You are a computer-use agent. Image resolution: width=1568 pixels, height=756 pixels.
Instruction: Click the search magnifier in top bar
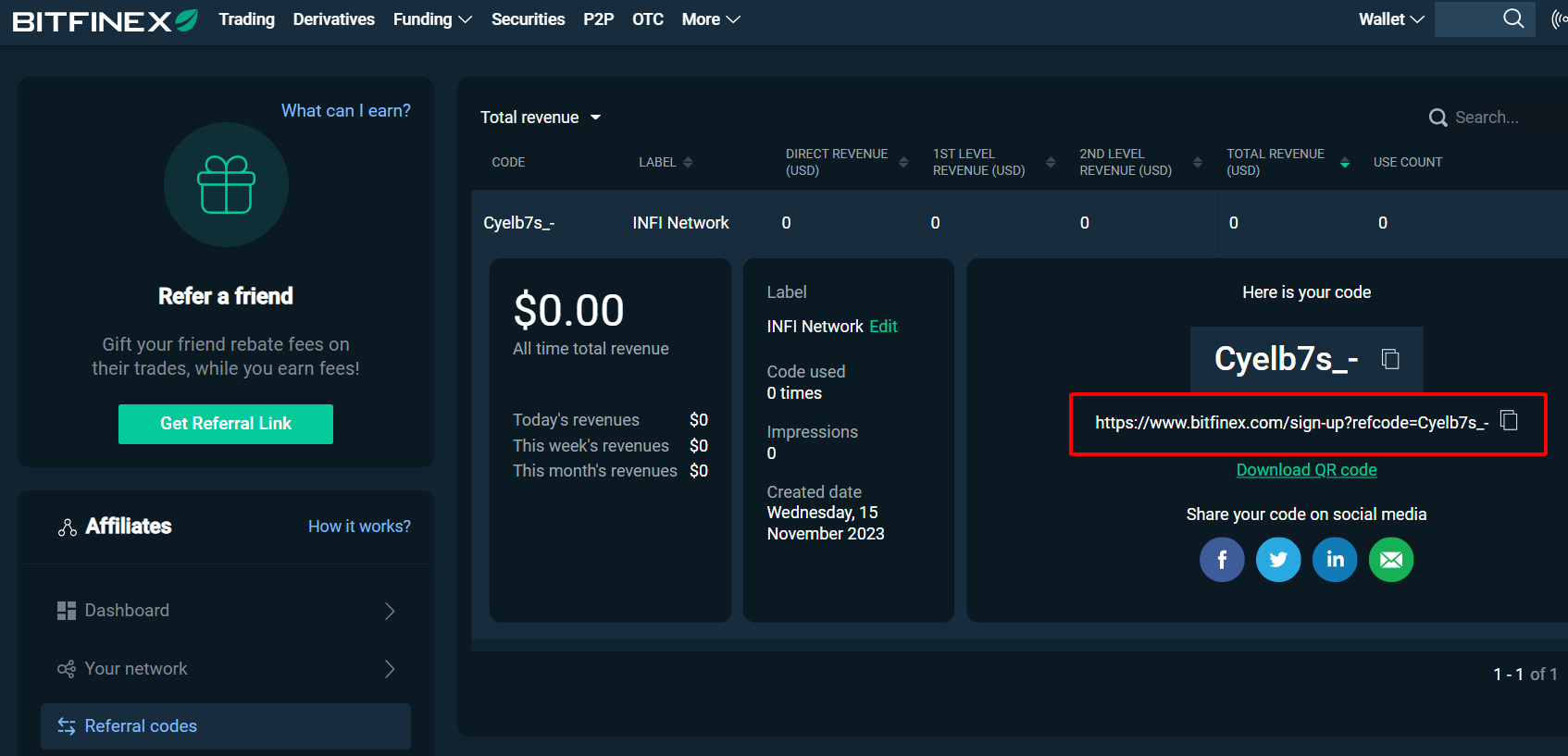point(1513,19)
